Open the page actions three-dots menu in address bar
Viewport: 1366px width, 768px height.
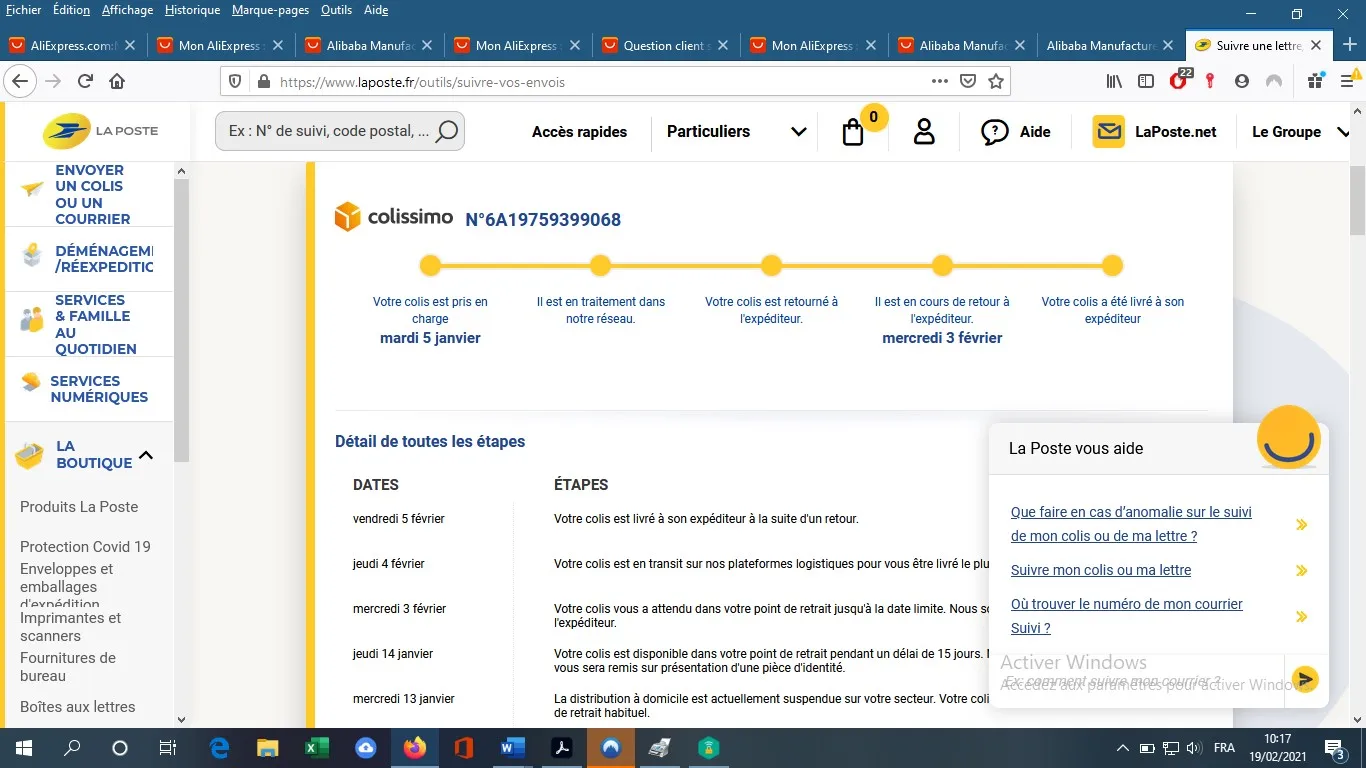click(x=940, y=81)
